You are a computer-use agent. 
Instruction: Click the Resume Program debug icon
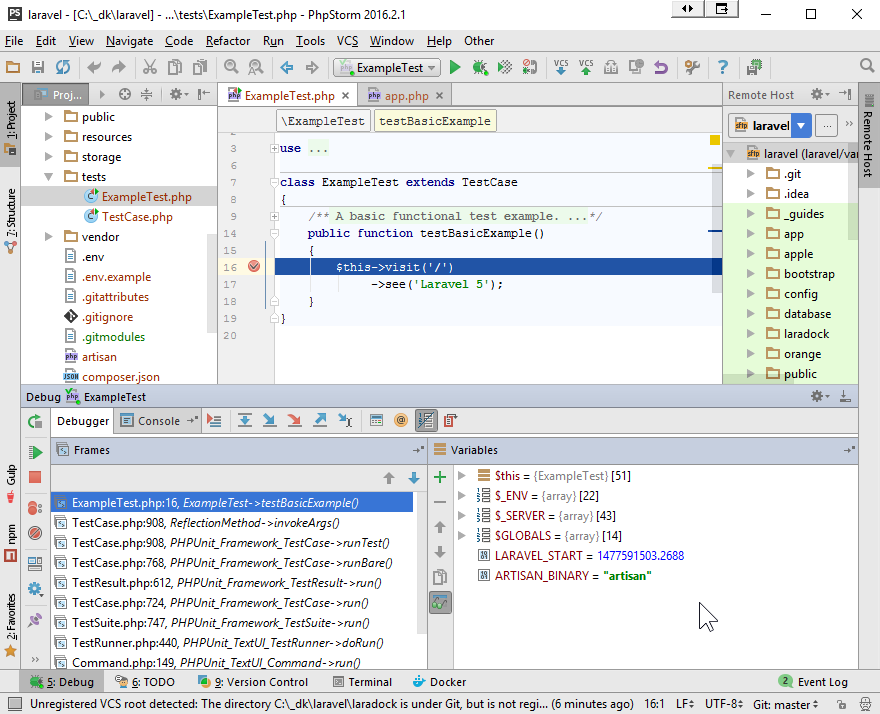(x=34, y=451)
